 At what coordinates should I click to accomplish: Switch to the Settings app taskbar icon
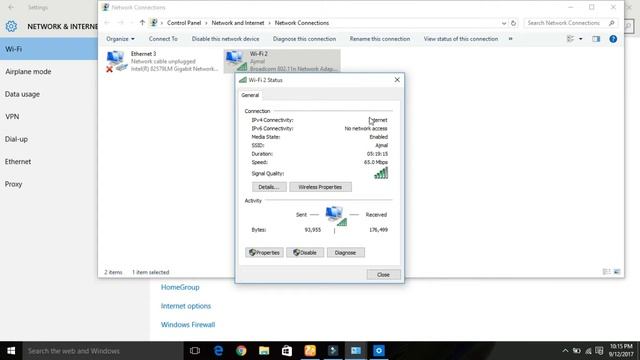[379, 351]
